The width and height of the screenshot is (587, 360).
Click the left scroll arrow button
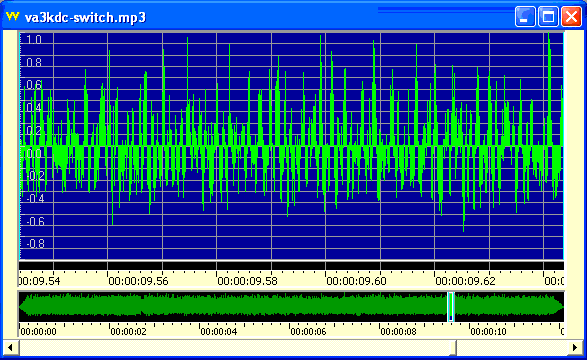pyautogui.click(x=10, y=348)
